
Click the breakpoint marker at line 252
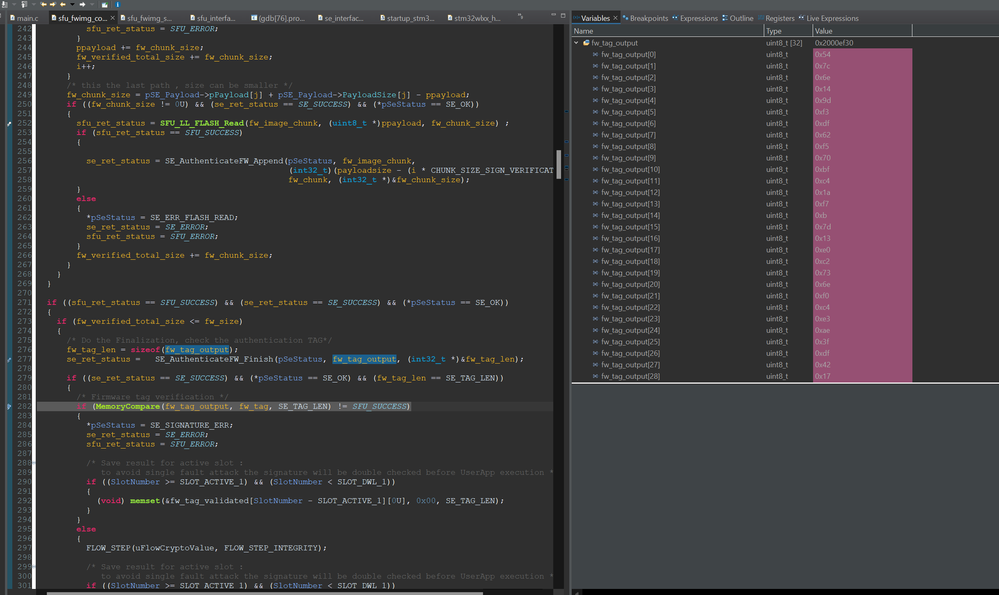[x=7, y=123]
